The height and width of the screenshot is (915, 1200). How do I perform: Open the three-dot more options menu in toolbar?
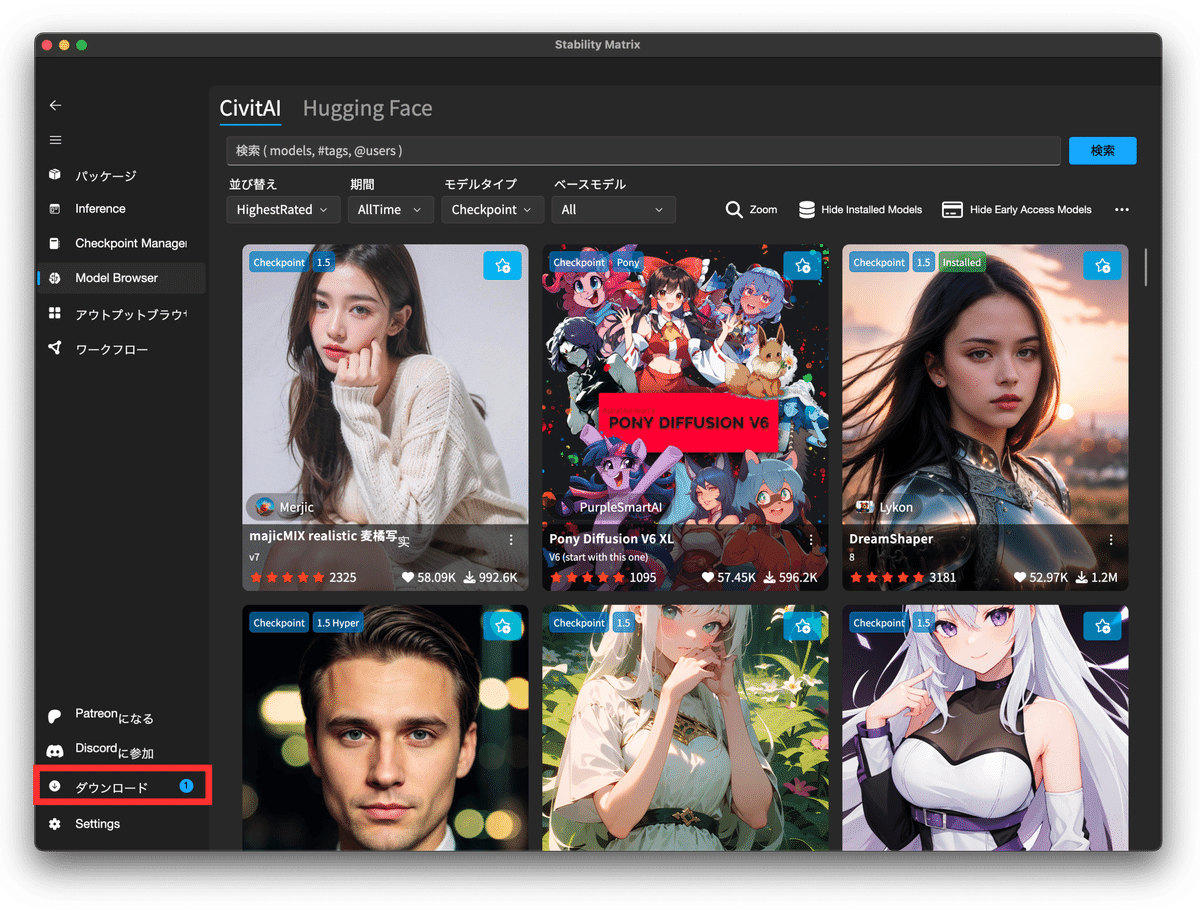click(x=1121, y=210)
